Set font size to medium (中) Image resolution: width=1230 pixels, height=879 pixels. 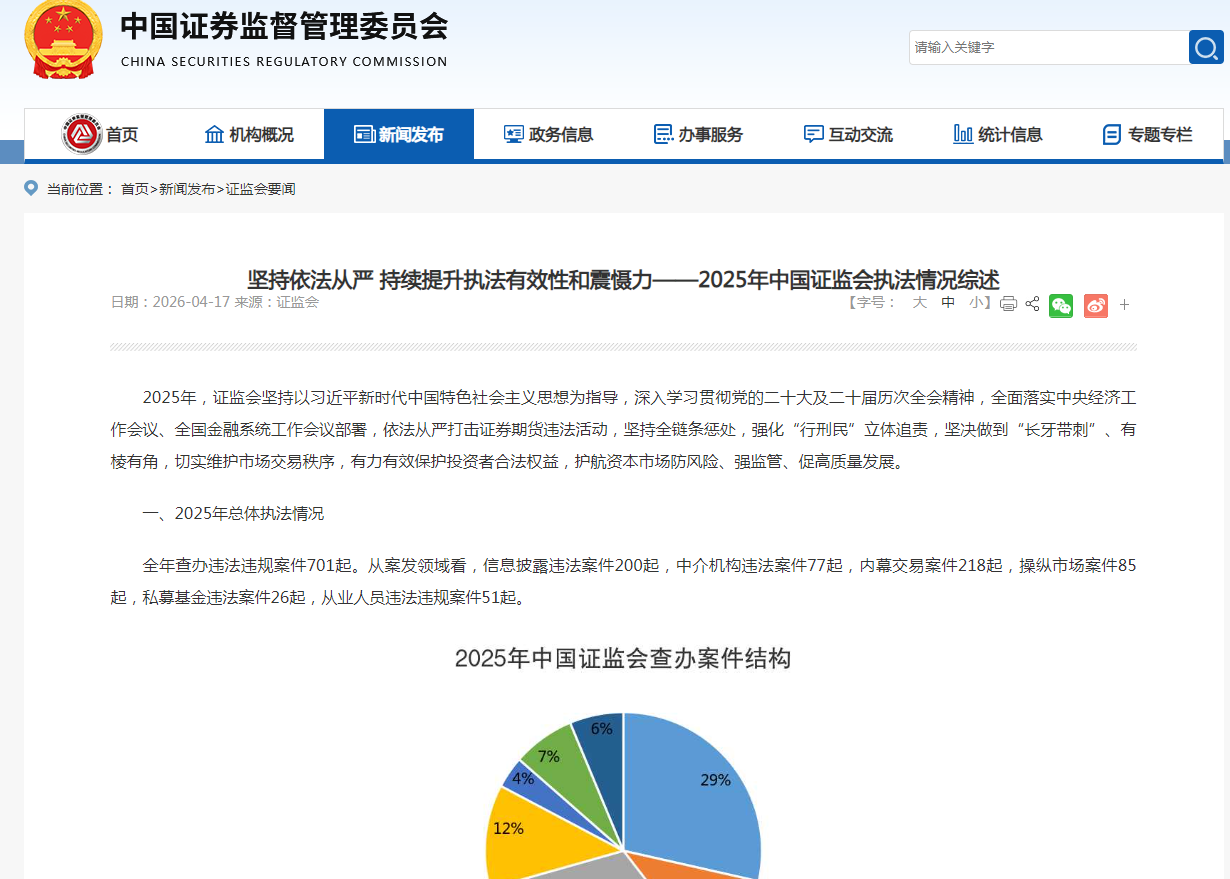(x=948, y=303)
